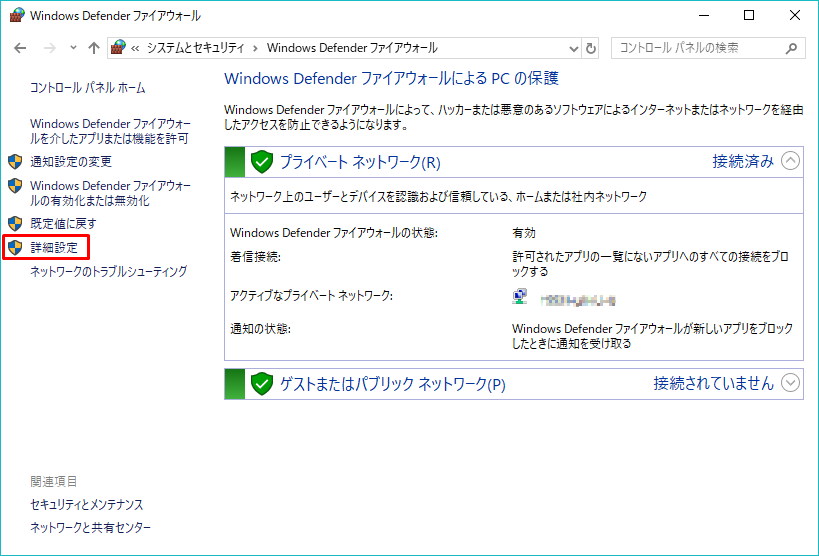
Task: Click the shield icon beside 詳細設定
Action: (15, 247)
